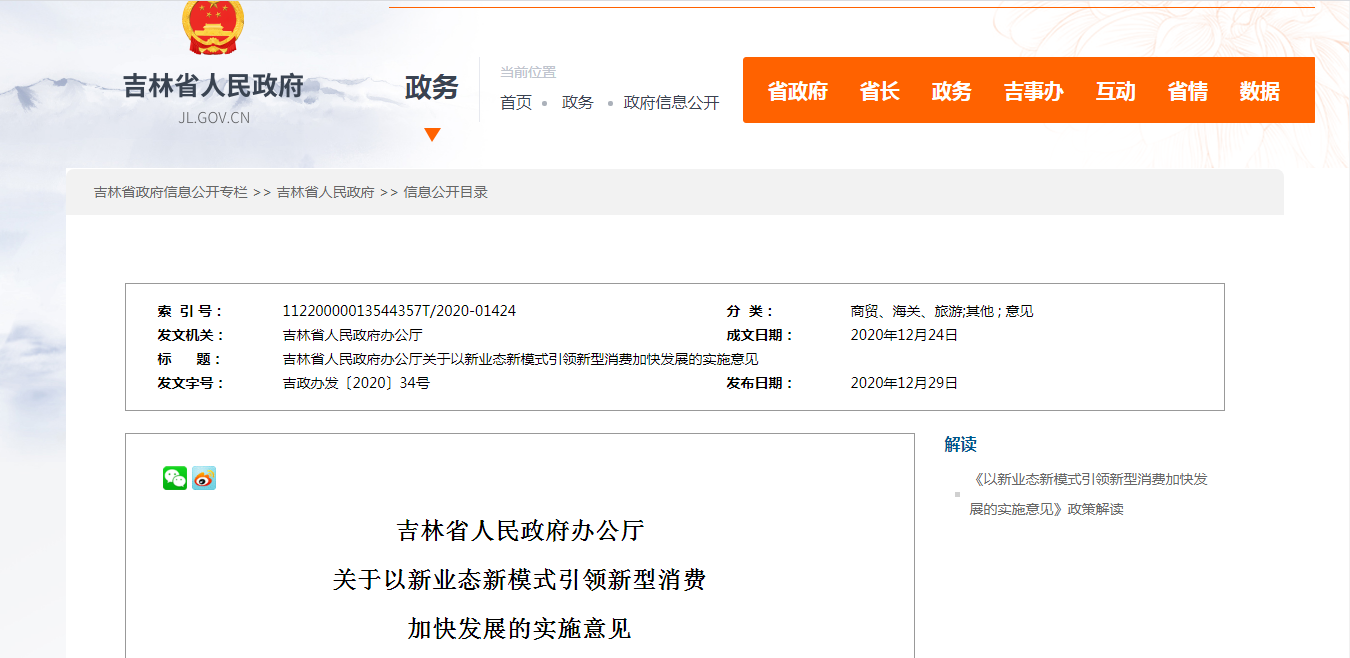Click the 发布日期 field label
The image size is (1350, 658).
[x=760, y=383]
